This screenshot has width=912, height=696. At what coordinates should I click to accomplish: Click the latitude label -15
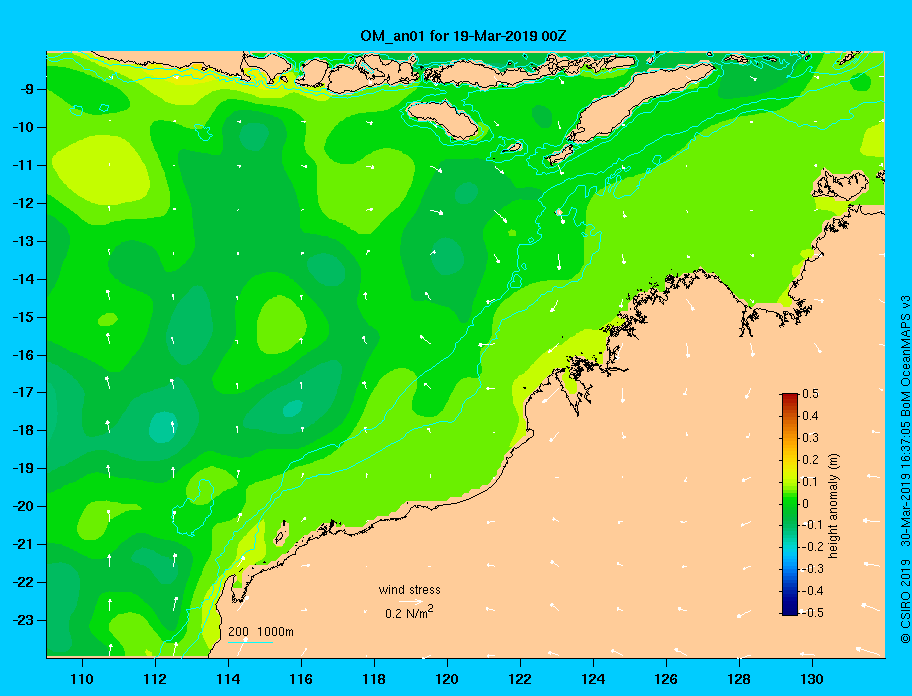point(23,317)
